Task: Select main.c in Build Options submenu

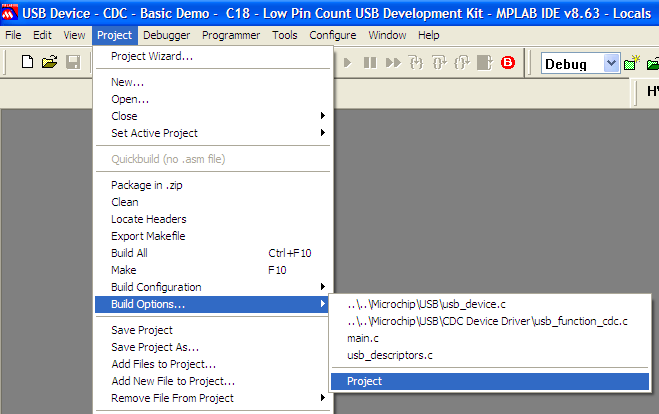Action: [490, 338]
